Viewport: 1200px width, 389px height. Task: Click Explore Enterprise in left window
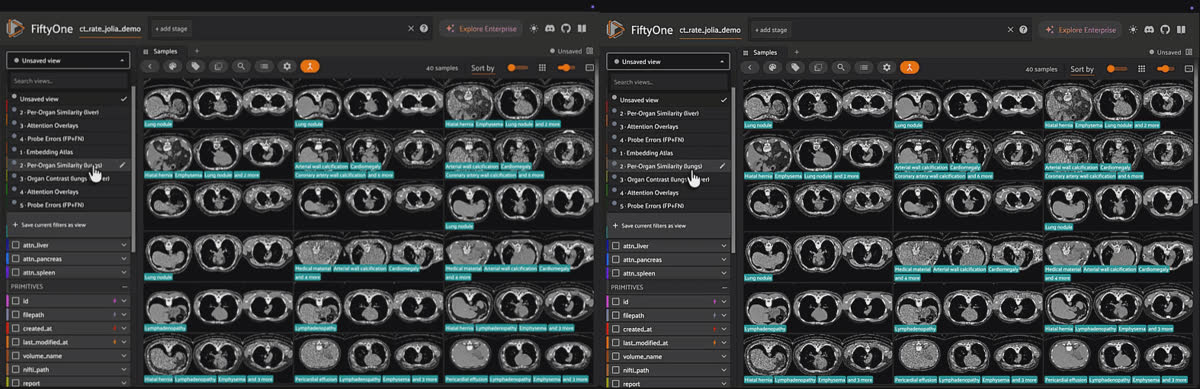click(x=482, y=29)
